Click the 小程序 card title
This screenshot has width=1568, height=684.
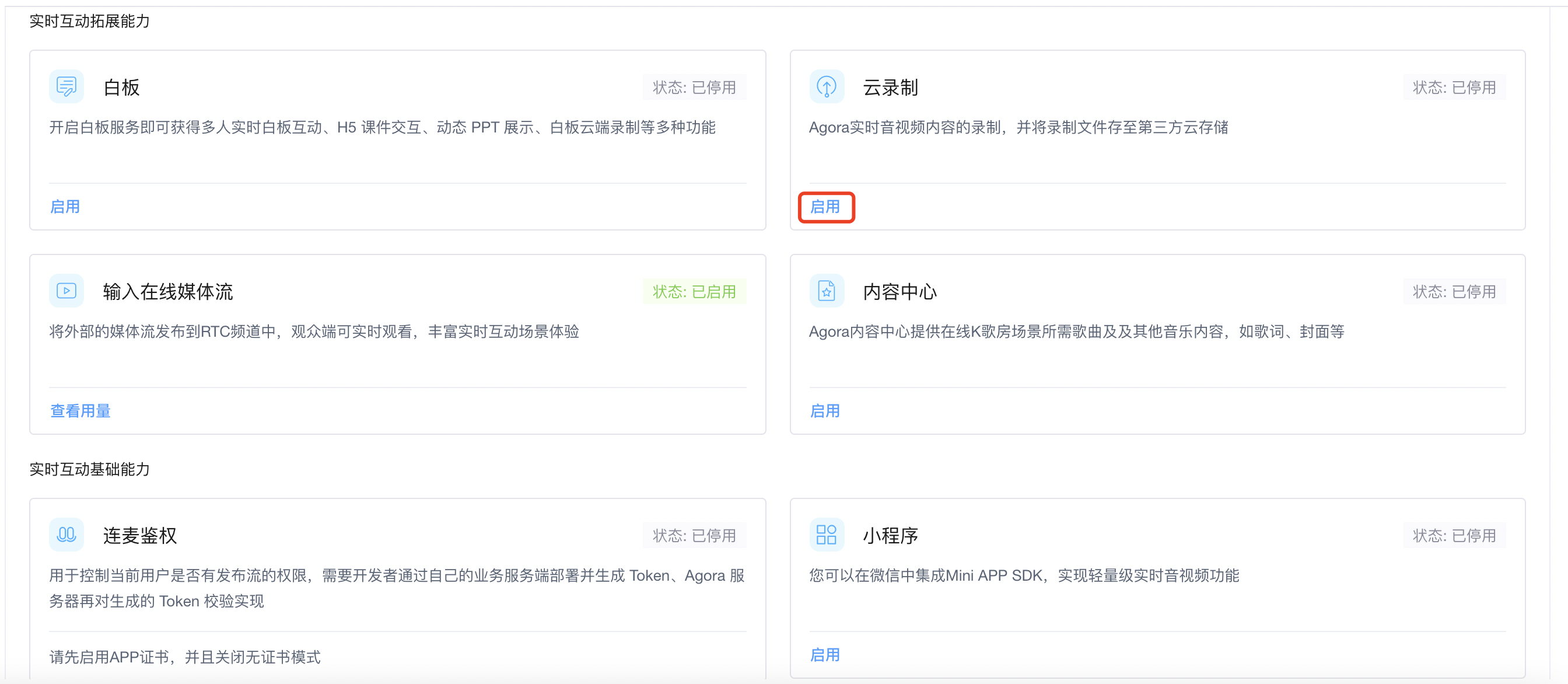[x=891, y=535]
